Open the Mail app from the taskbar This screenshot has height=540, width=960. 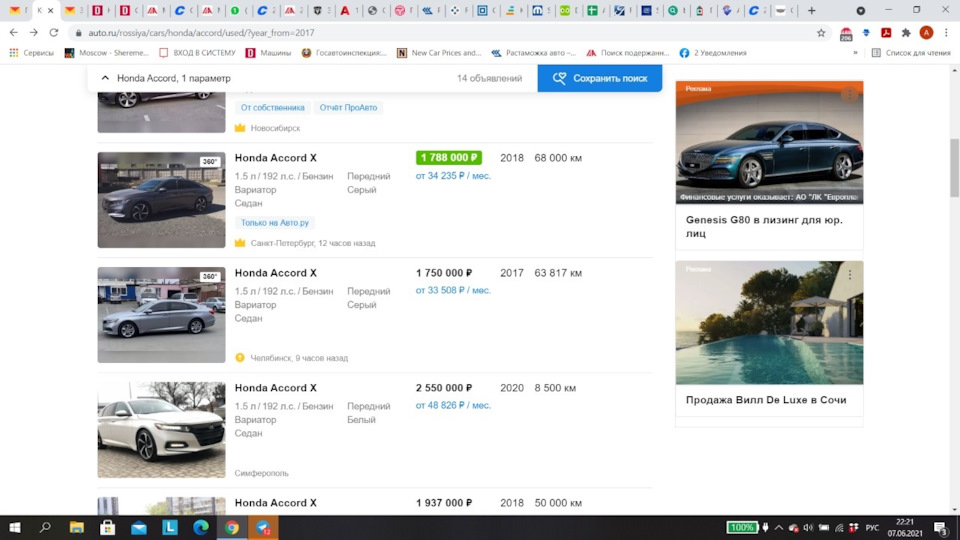[139, 528]
